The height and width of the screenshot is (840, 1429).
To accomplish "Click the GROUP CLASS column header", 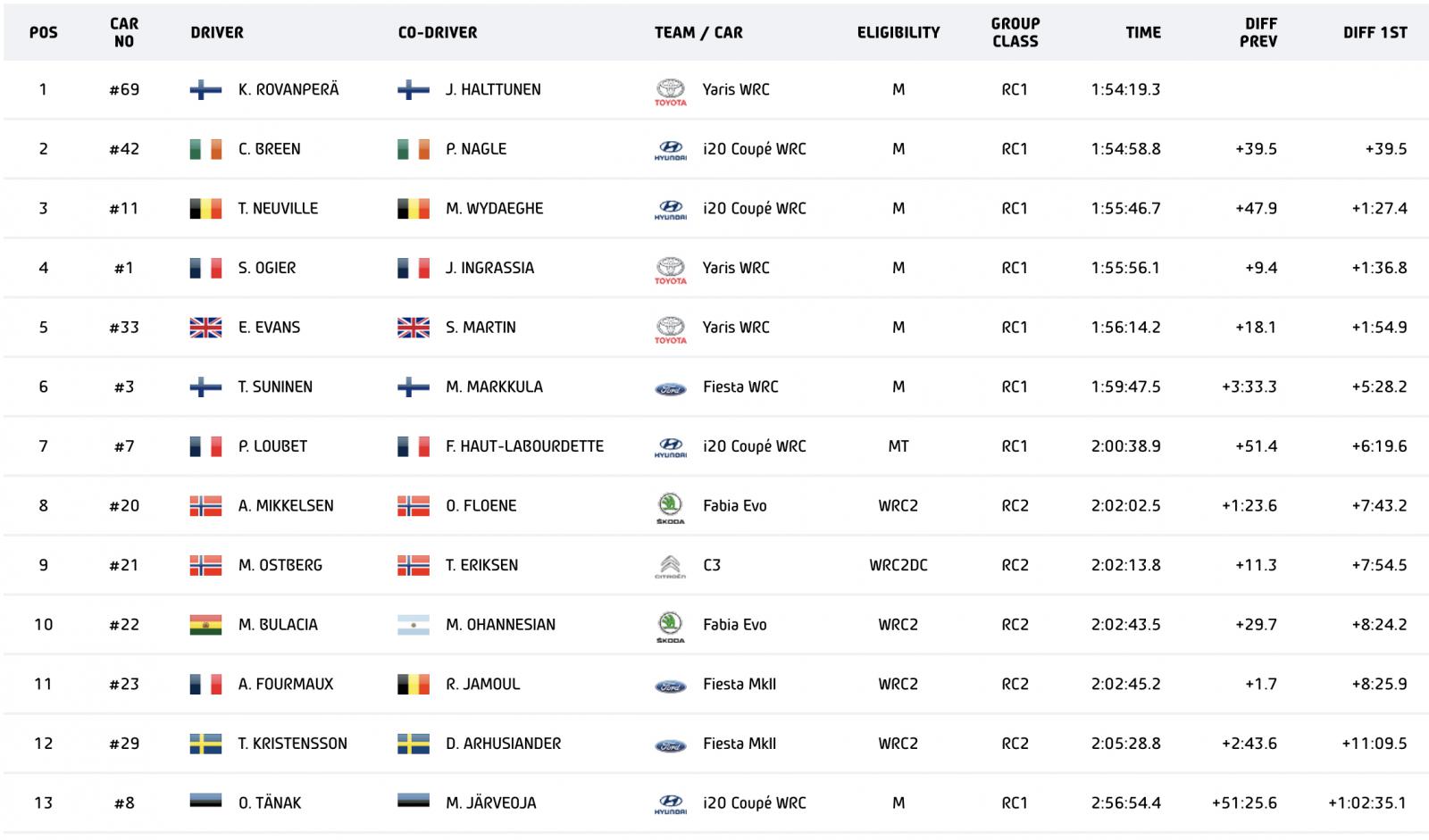I will pyautogui.click(x=1015, y=32).
